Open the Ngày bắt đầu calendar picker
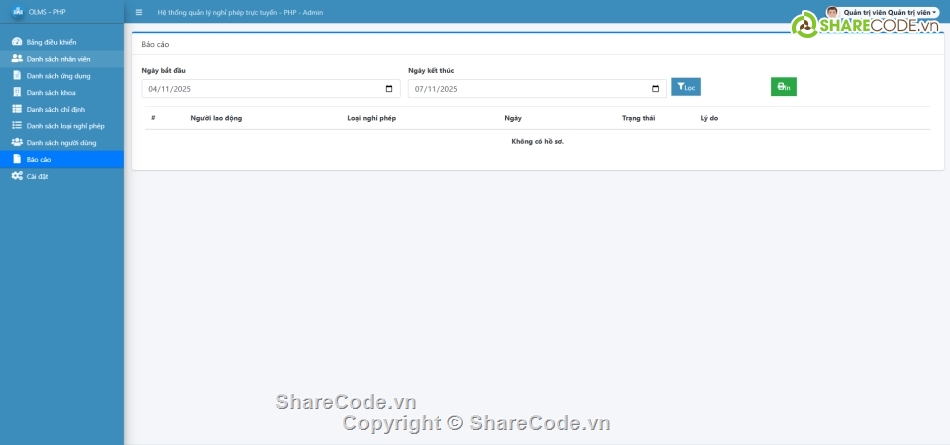Screen dimensions: 950x445 click(x=389, y=89)
